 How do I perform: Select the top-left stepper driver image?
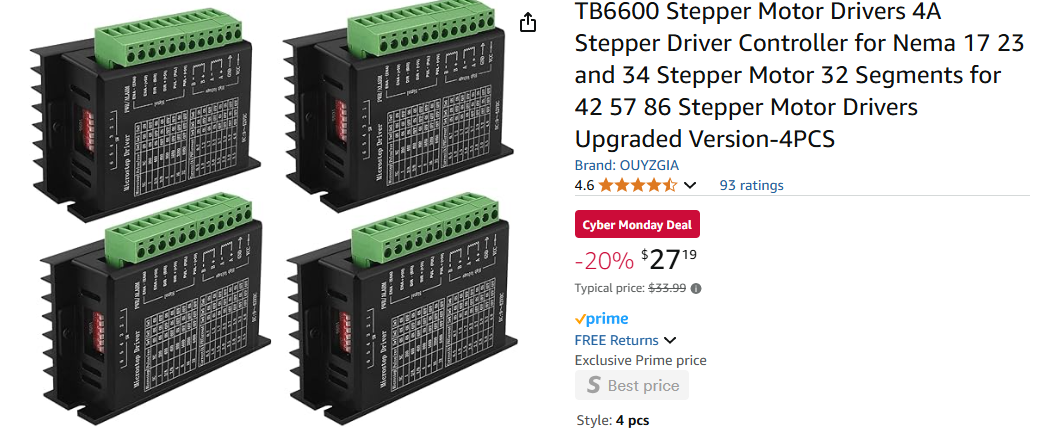(145, 112)
